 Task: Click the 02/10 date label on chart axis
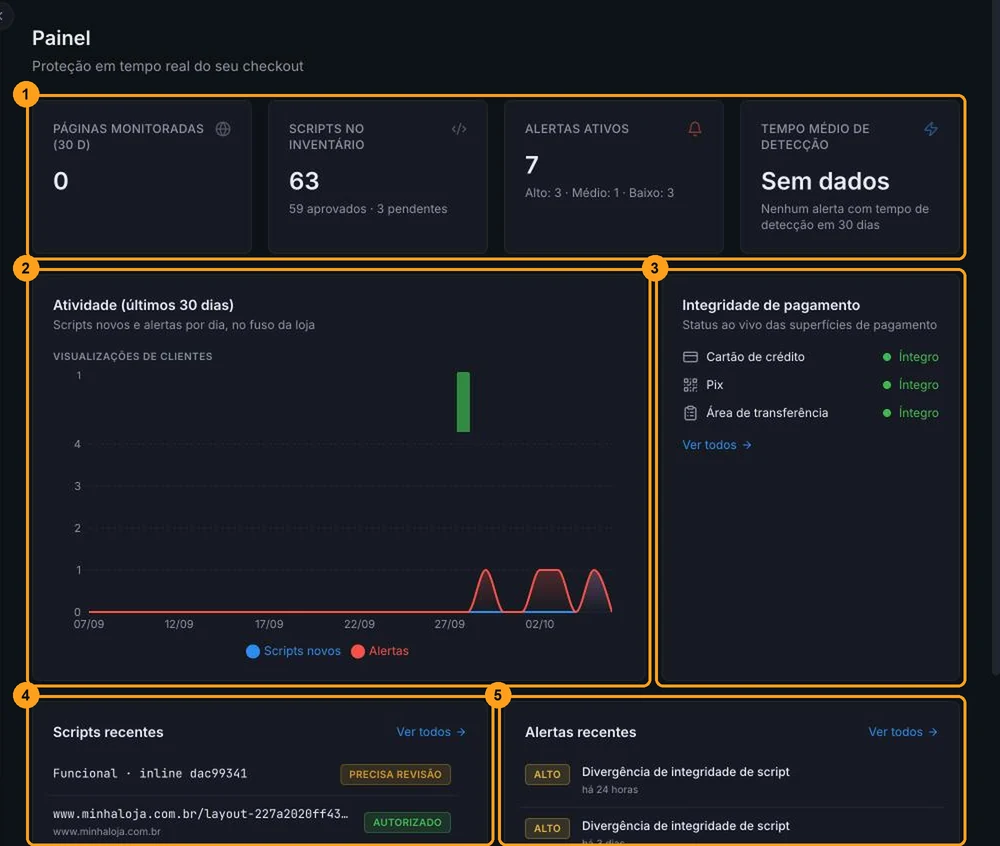point(540,624)
